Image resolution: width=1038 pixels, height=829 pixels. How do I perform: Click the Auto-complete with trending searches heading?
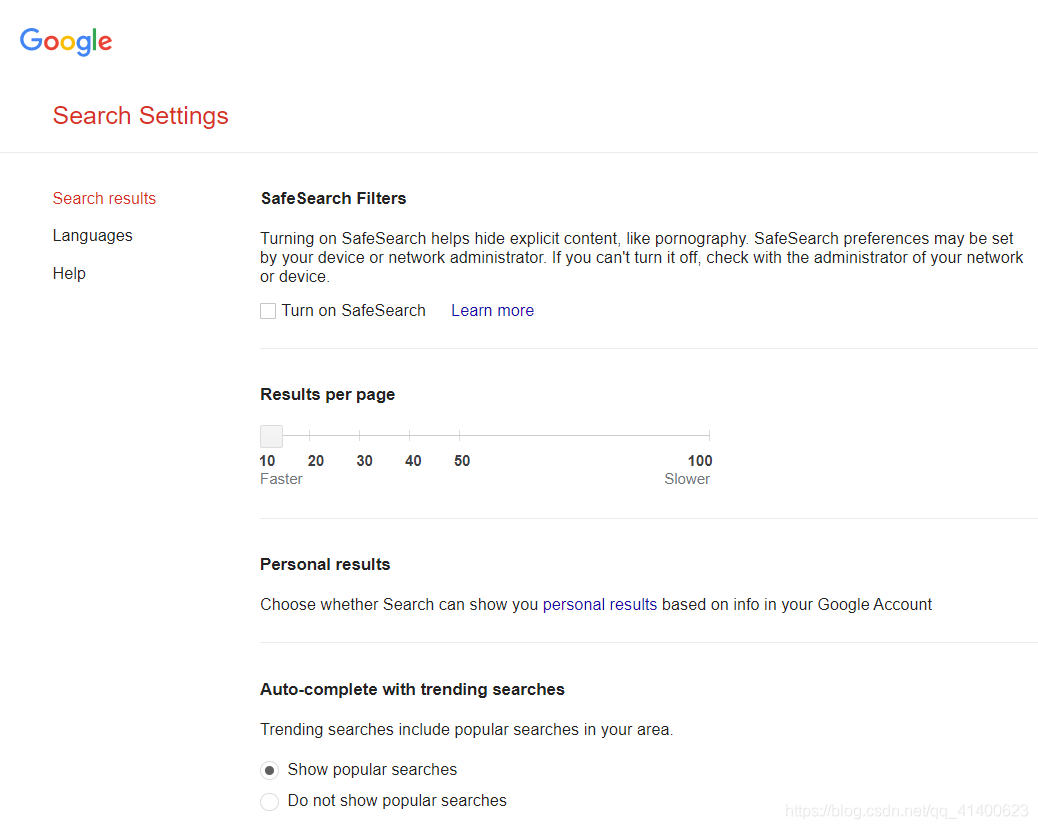412,689
